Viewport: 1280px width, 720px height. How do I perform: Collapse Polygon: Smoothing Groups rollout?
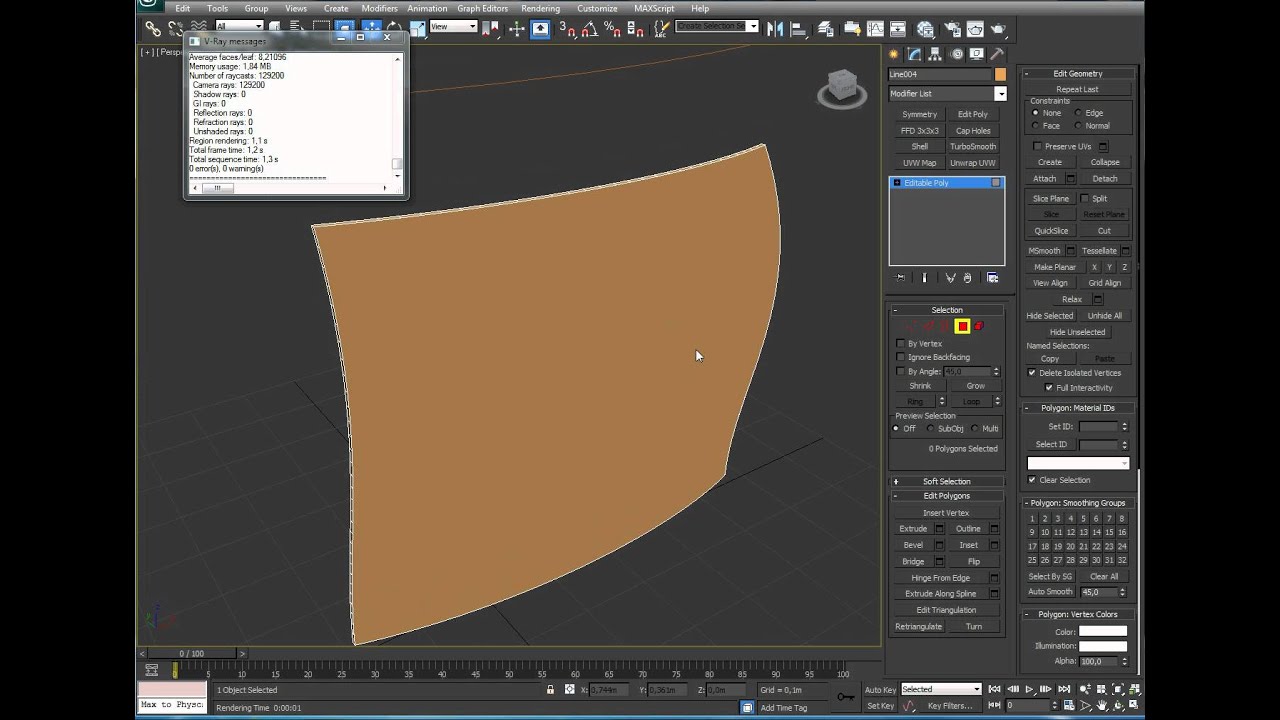[x=1078, y=503]
